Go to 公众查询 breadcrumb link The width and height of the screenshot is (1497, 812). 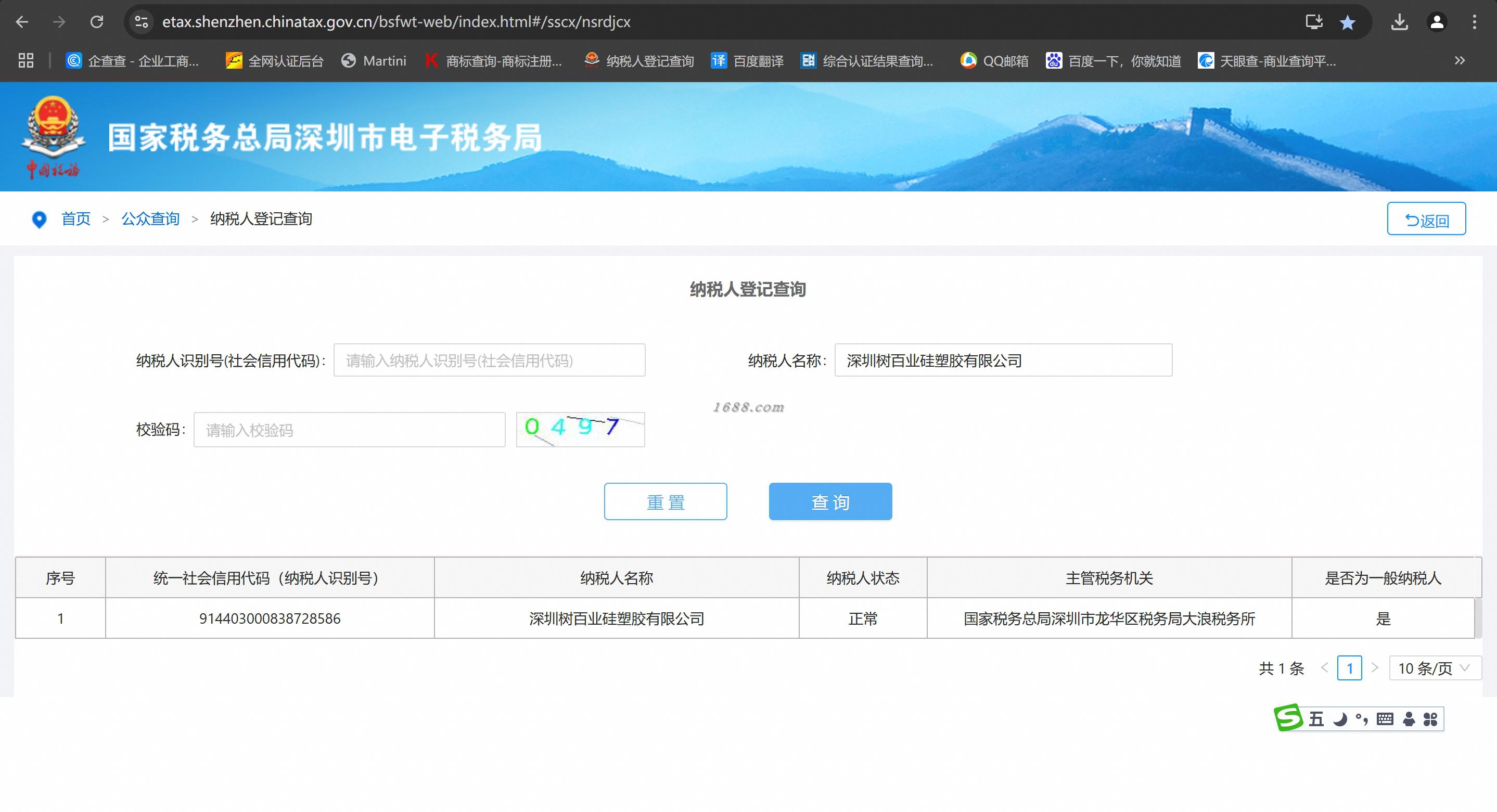click(150, 219)
